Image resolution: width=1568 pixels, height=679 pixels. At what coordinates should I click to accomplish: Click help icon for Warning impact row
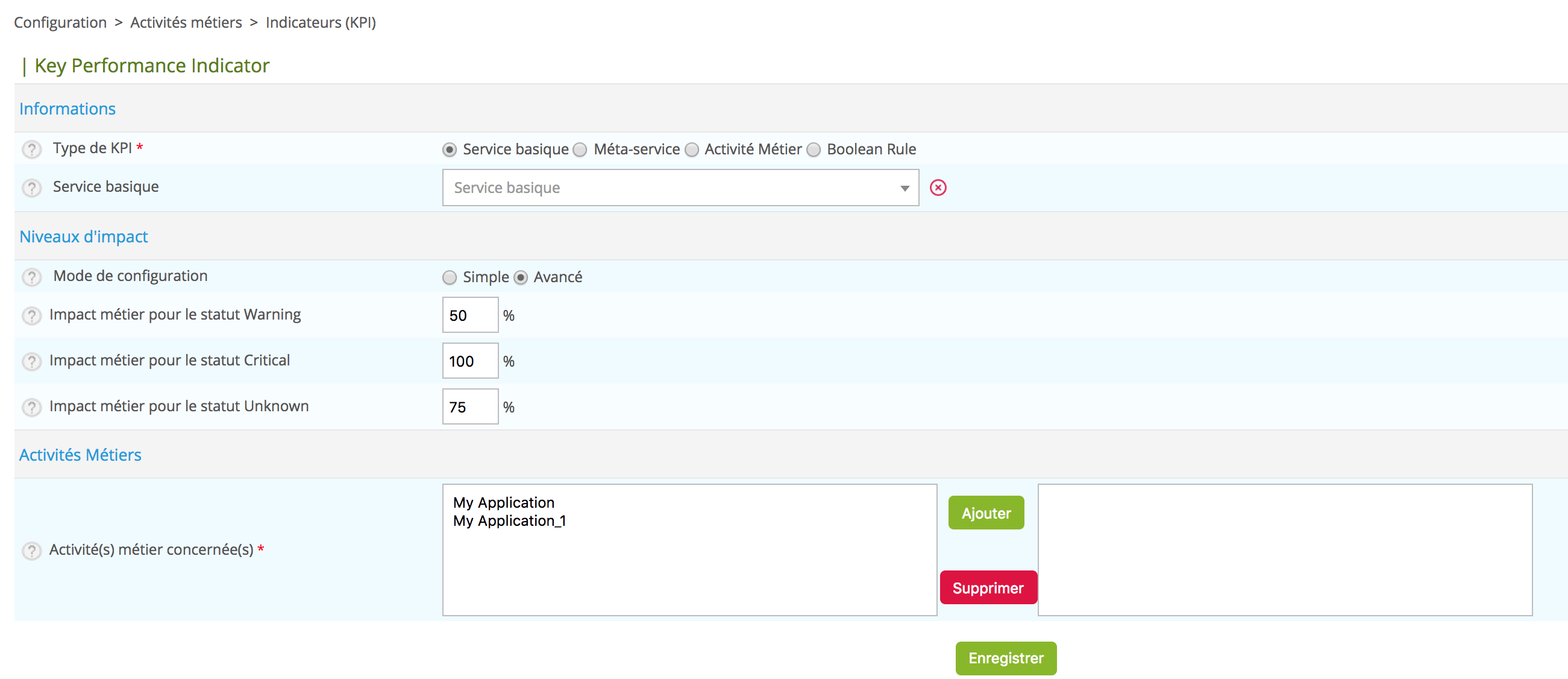(32, 315)
